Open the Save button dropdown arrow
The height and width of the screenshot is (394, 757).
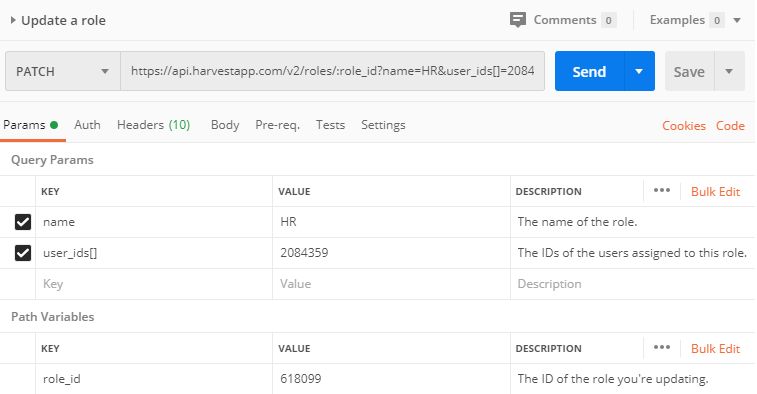click(729, 71)
